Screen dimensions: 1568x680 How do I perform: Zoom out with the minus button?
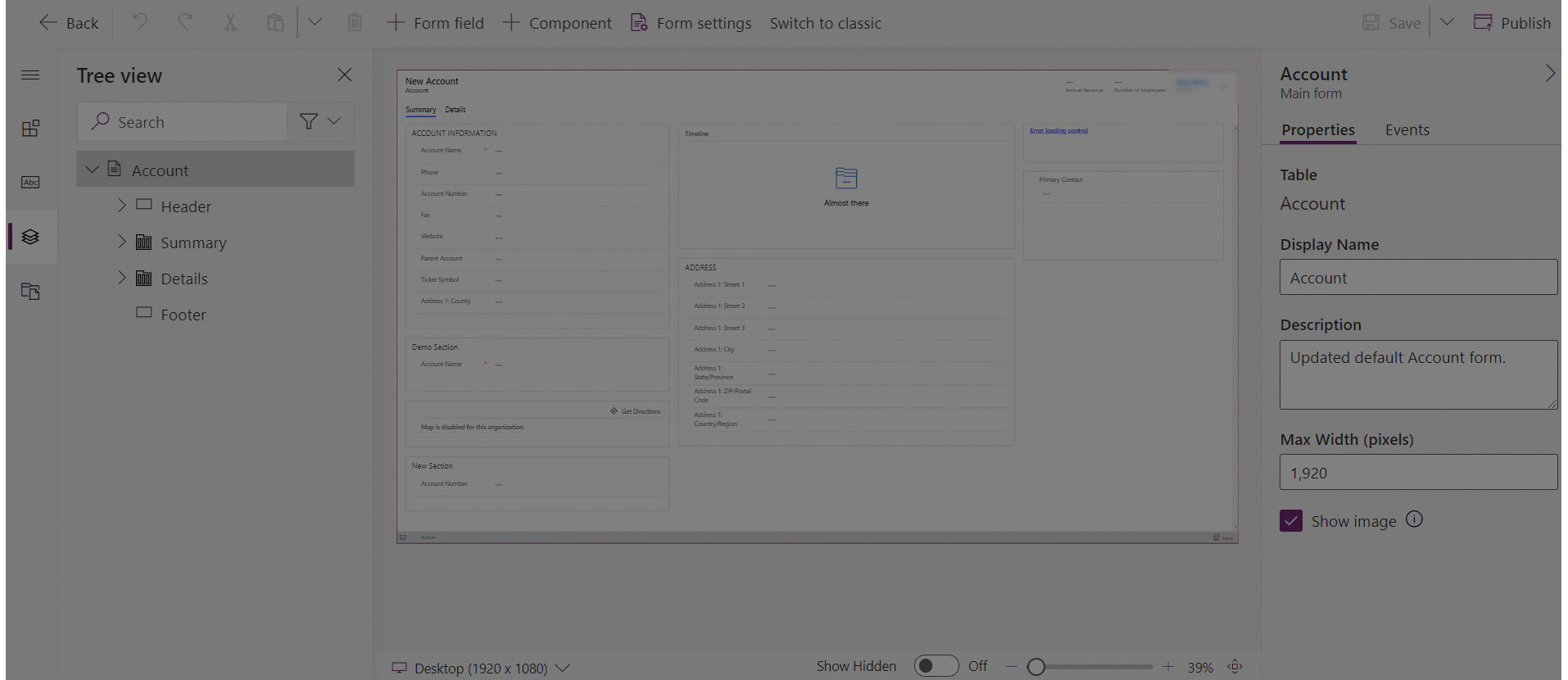point(1012,667)
